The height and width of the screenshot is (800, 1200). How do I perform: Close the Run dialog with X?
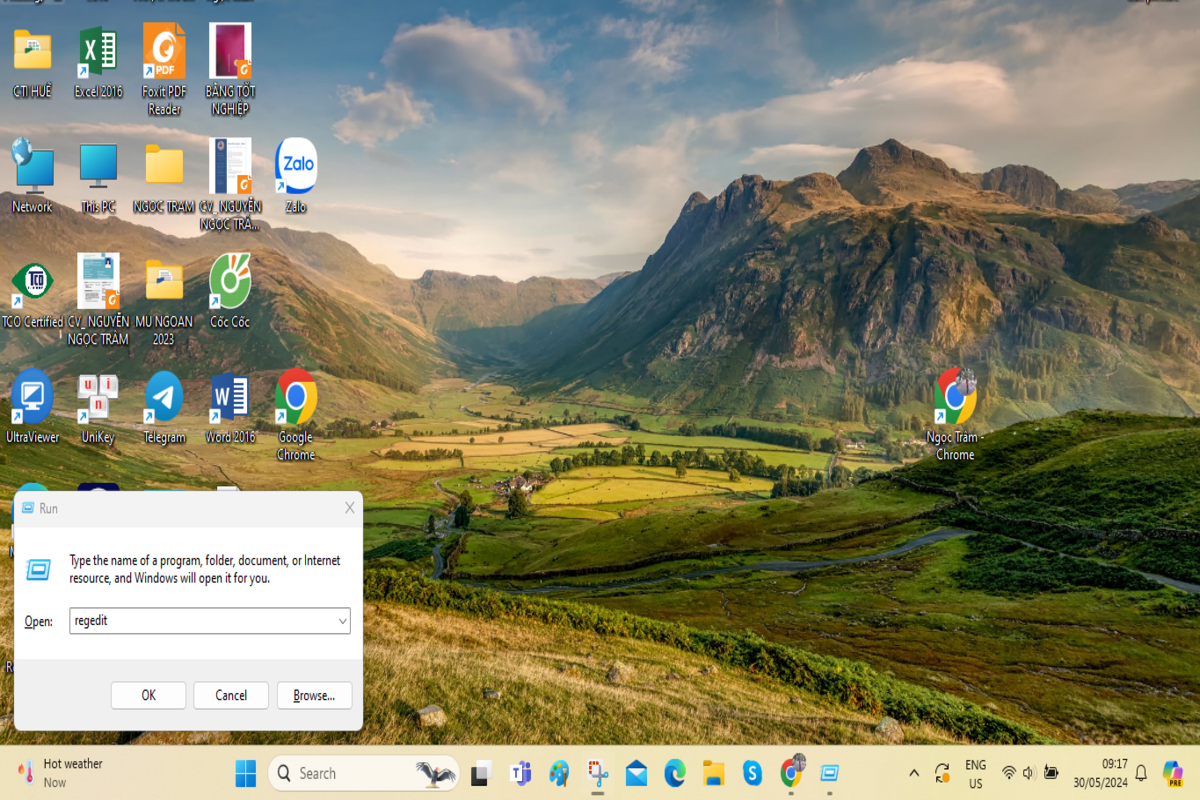coord(349,508)
